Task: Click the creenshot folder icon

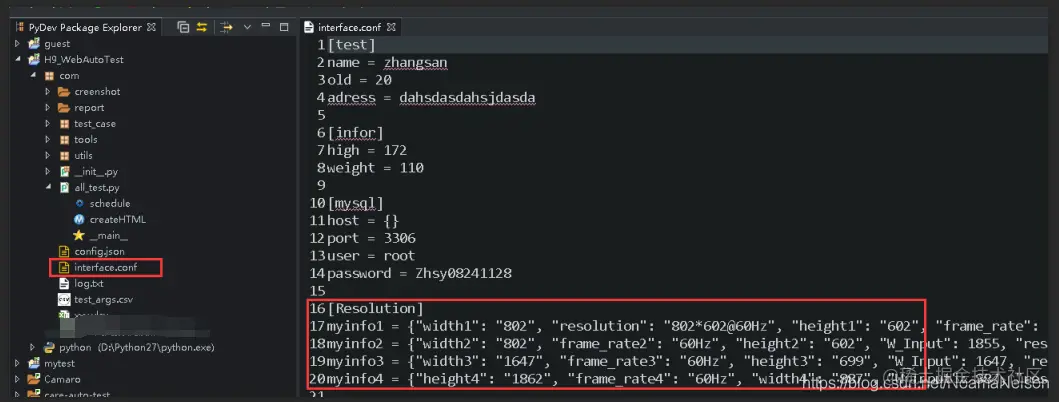Action: (x=64, y=91)
